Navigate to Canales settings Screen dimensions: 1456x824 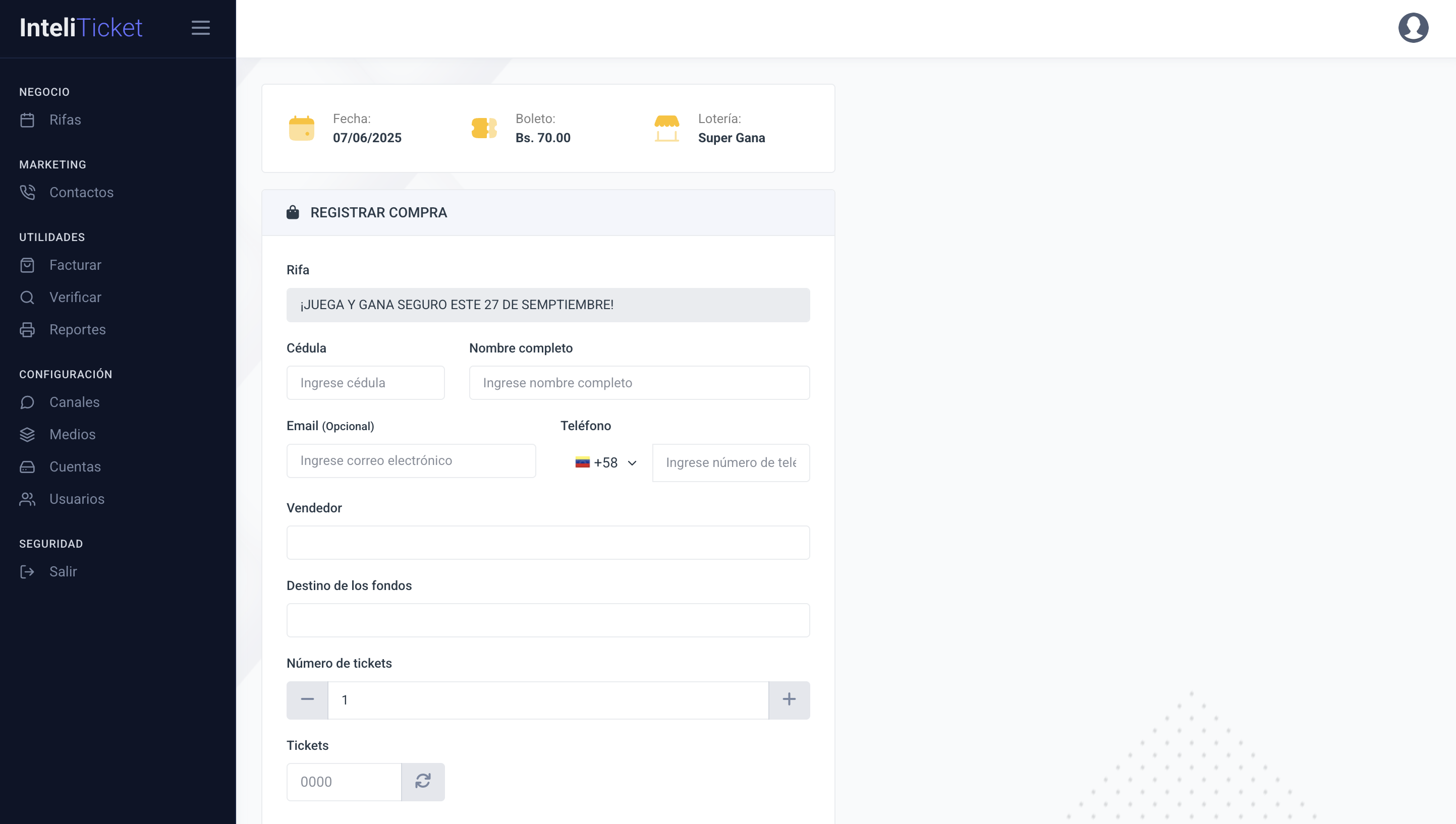point(74,402)
